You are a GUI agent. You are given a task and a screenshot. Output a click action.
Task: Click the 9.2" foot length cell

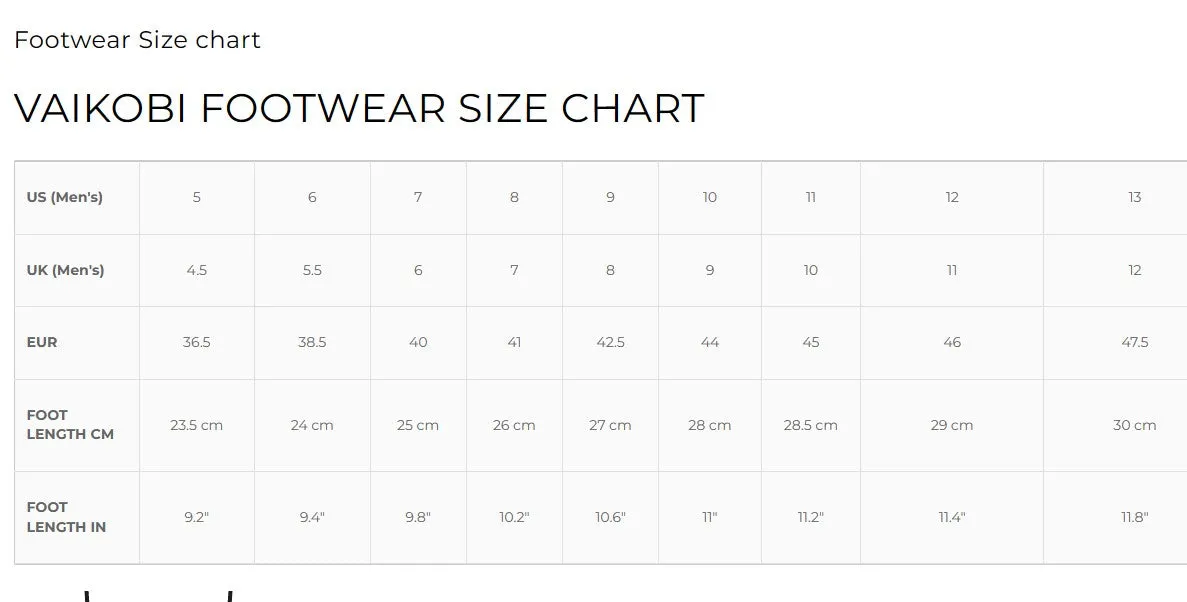[x=197, y=517]
